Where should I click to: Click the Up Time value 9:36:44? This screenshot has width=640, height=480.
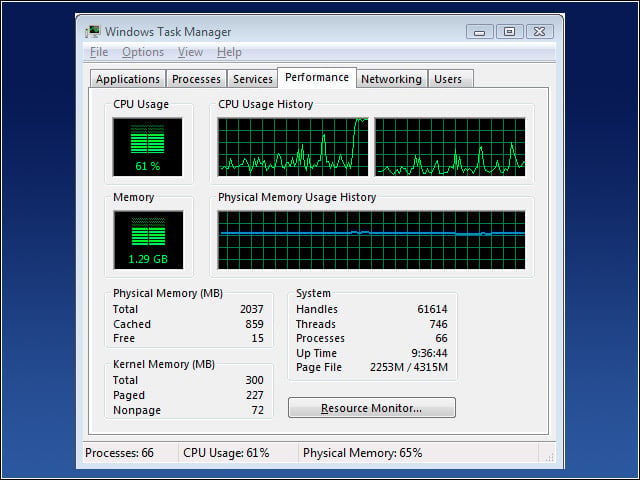[429, 353]
